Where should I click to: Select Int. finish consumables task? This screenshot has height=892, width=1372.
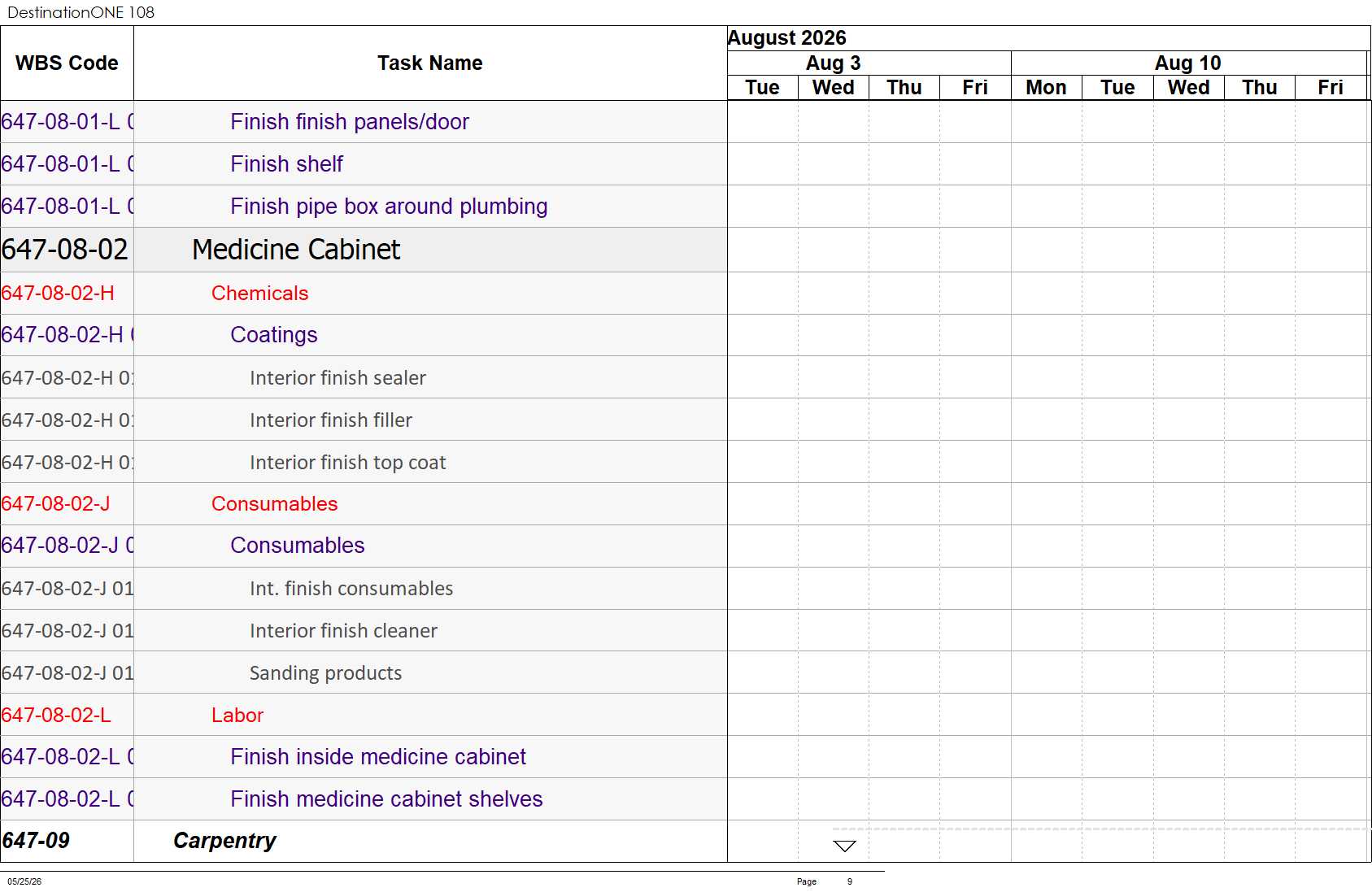(x=351, y=588)
